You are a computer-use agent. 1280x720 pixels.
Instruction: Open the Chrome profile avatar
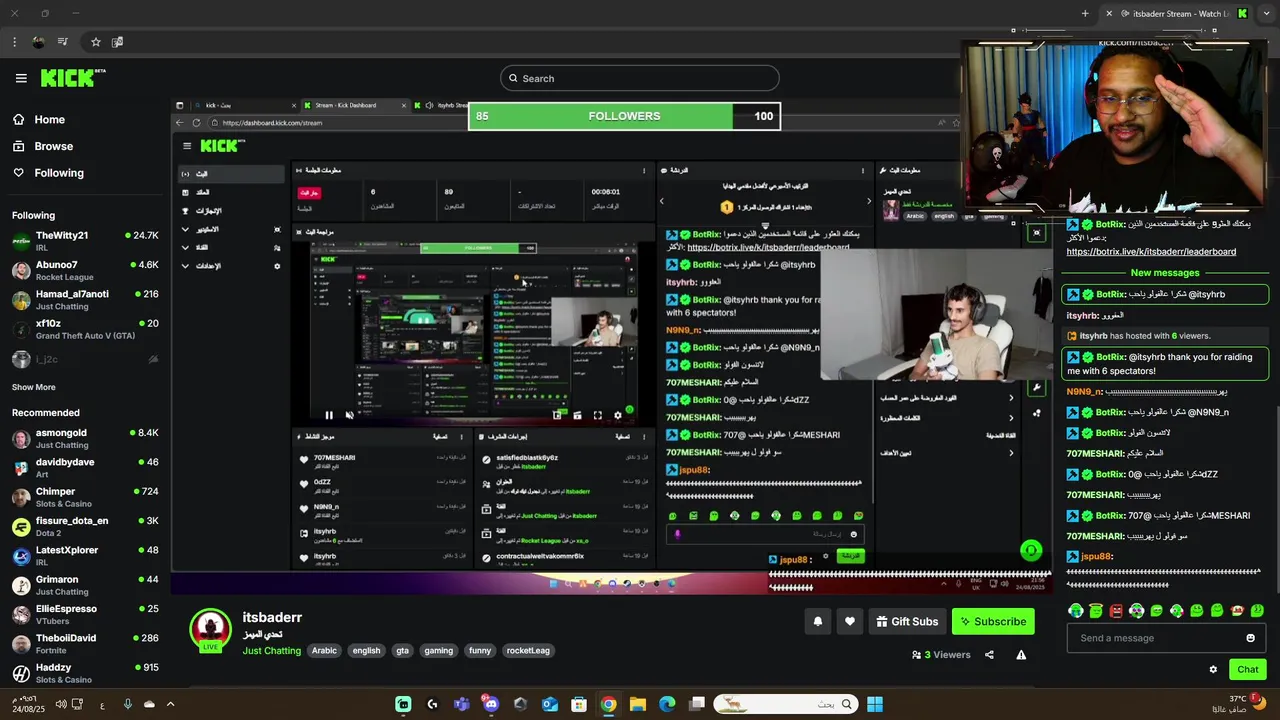[x=38, y=42]
